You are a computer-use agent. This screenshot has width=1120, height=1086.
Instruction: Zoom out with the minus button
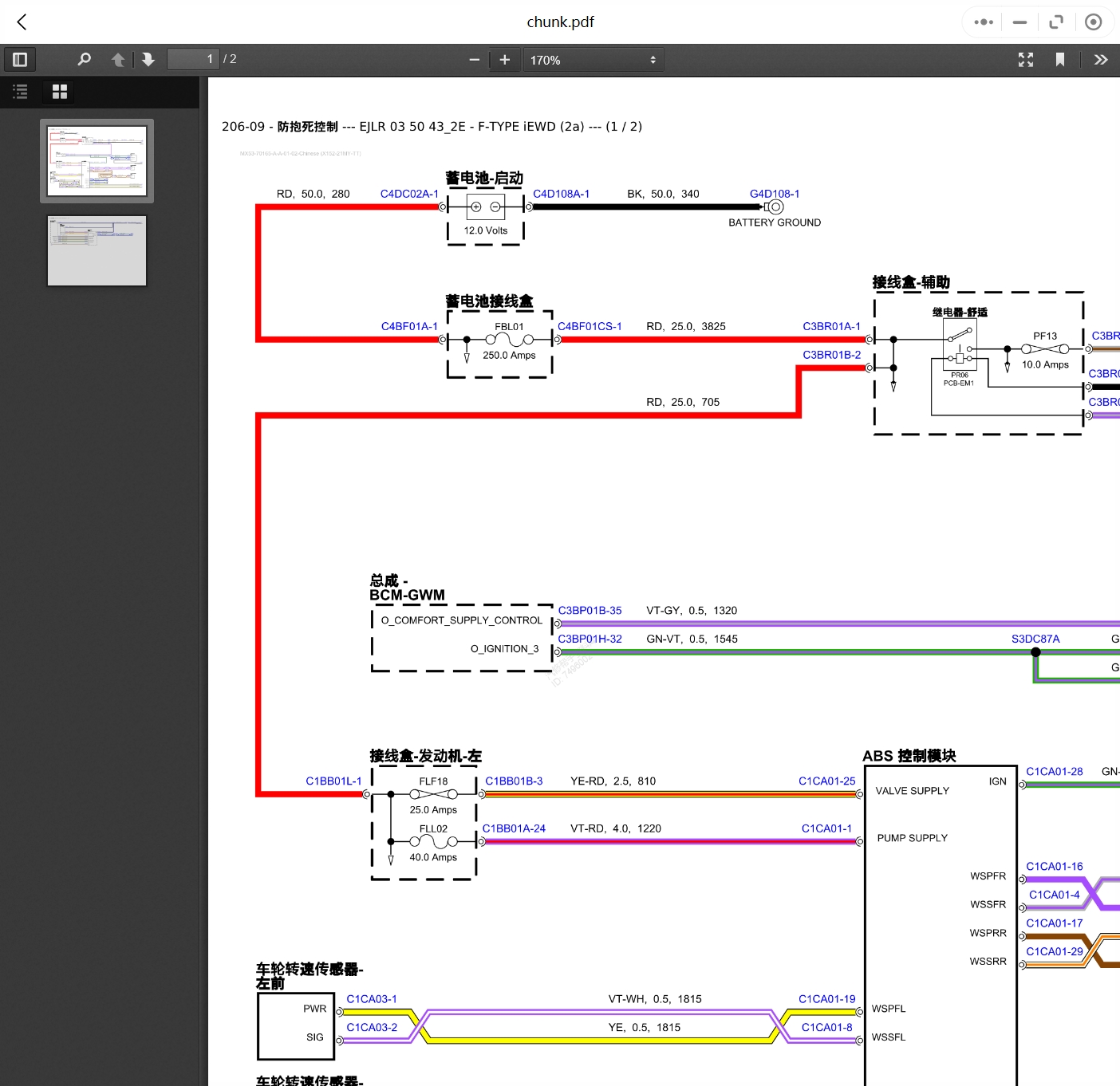click(x=474, y=60)
